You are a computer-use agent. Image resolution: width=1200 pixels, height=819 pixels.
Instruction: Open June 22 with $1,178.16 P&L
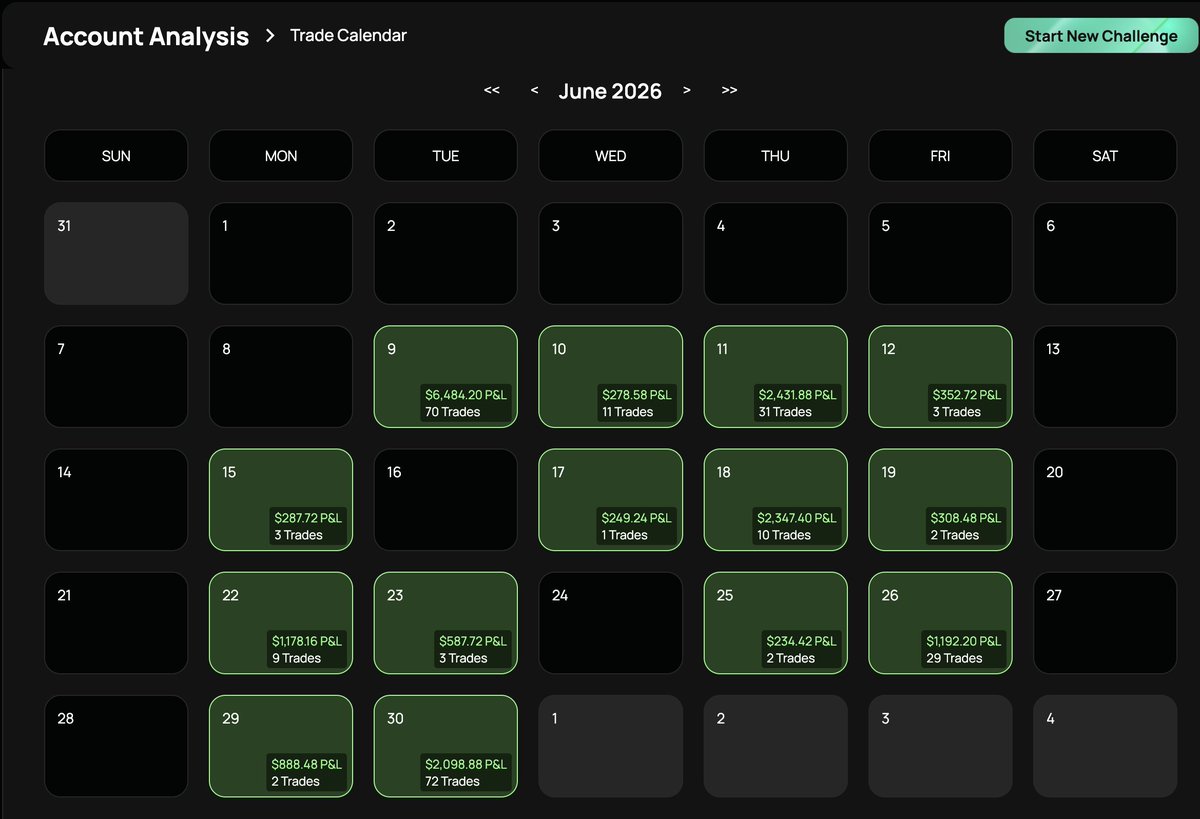point(281,623)
